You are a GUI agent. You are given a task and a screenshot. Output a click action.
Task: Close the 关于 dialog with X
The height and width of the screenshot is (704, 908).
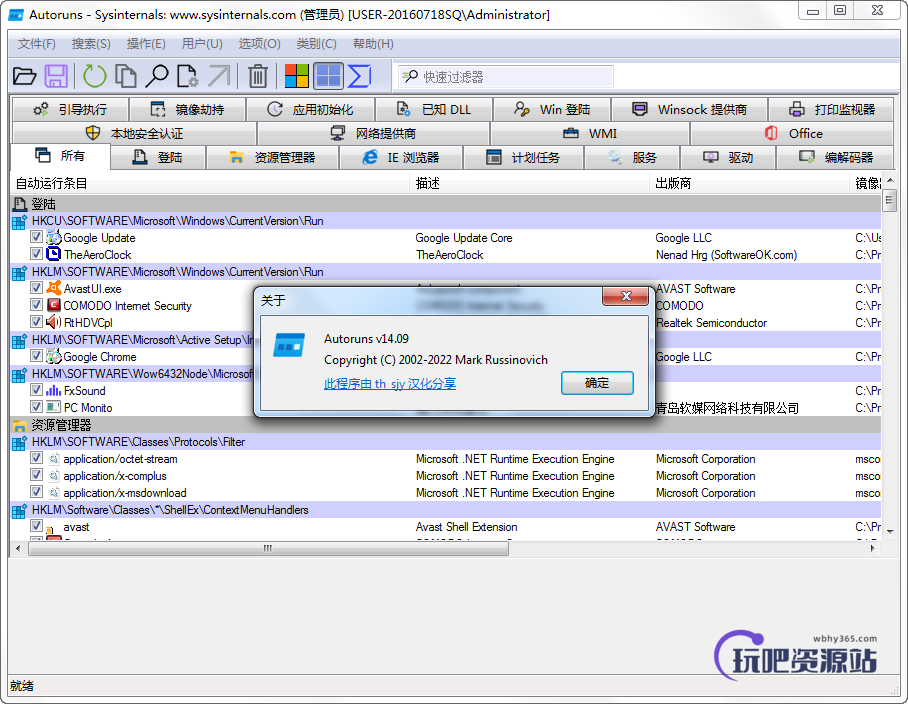pyautogui.click(x=625, y=296)
